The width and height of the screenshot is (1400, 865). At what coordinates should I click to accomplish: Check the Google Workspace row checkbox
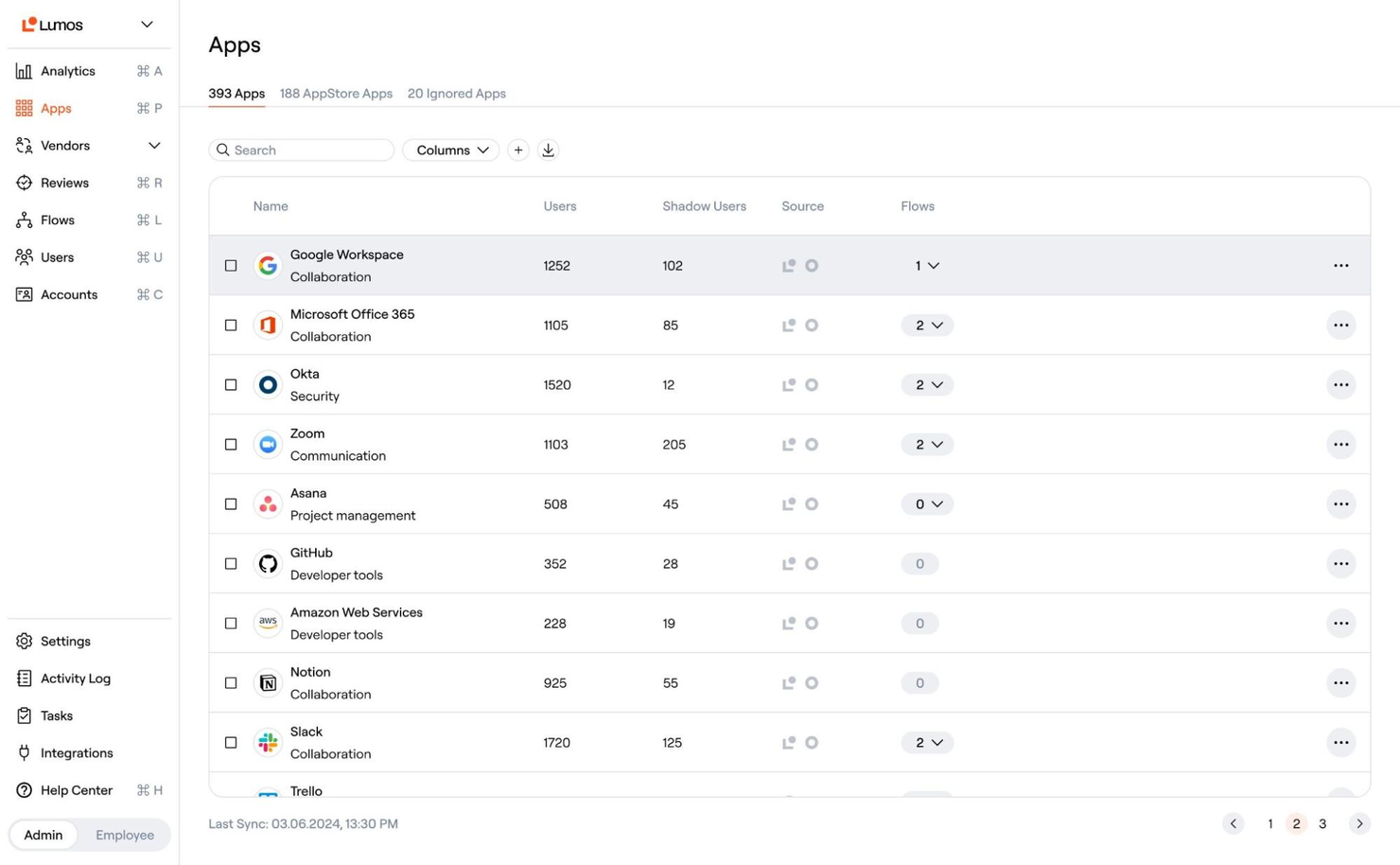(230, 265)
